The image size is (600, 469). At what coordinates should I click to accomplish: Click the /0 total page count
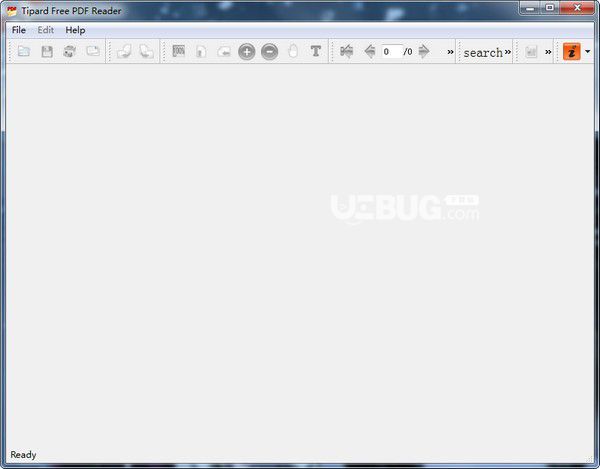408,51
